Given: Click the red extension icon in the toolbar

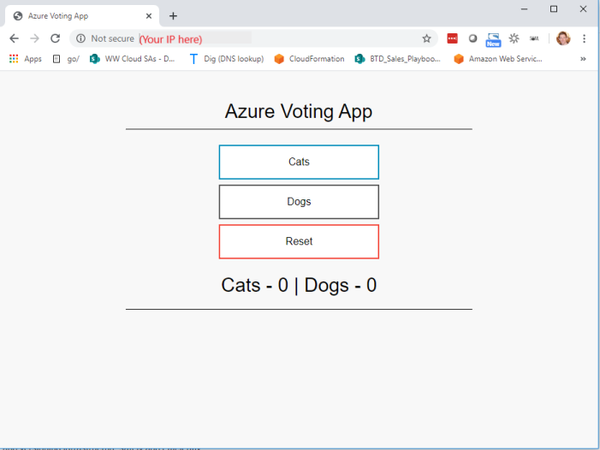Looking at the screenshot, I should (452, 38).
